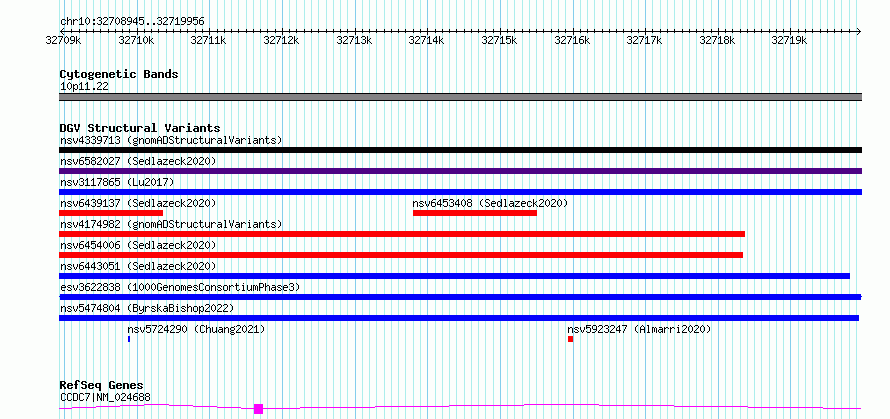
Task: Click the 32717k ruler tick label
Action: click(x=645, y=40)
